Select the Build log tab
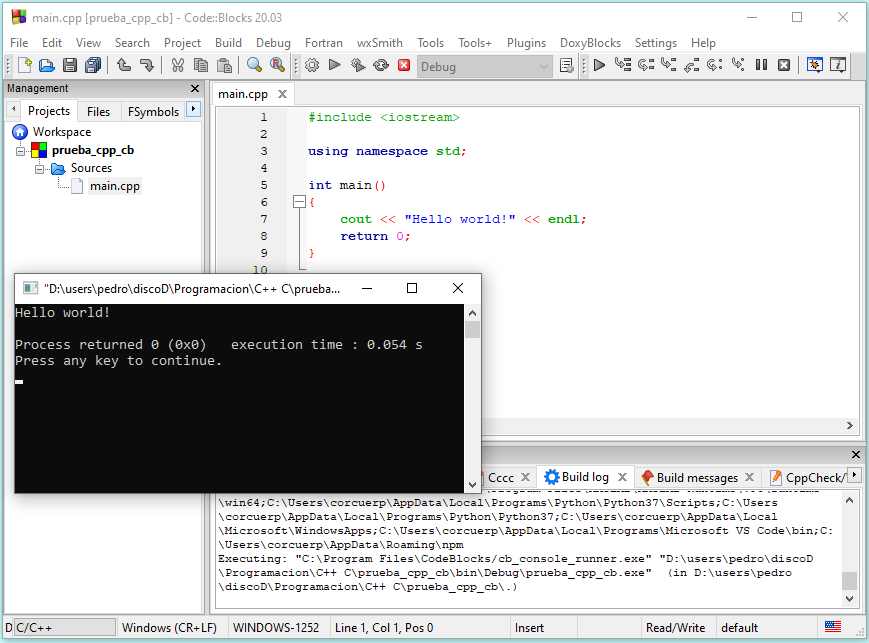Viewport: 869px width, 643px height. pos(585,477)
